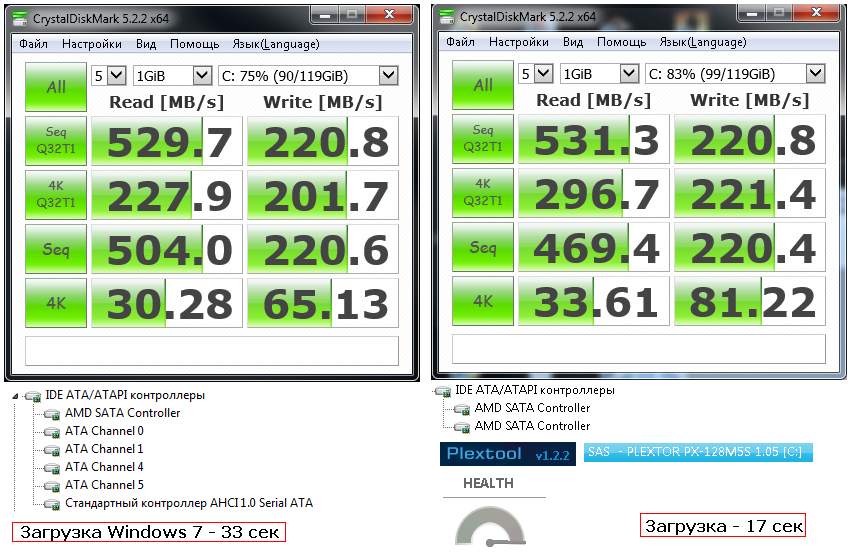Click 529.7 read result in left window

[167, 141]
